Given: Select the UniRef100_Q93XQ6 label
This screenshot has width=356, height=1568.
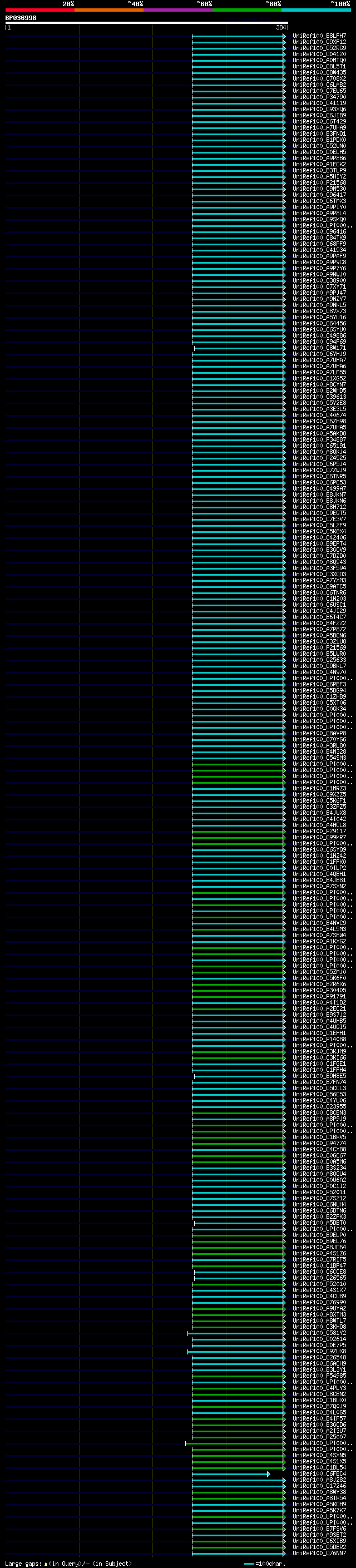Looking at the screenshot, I should (x=319, y=109).
